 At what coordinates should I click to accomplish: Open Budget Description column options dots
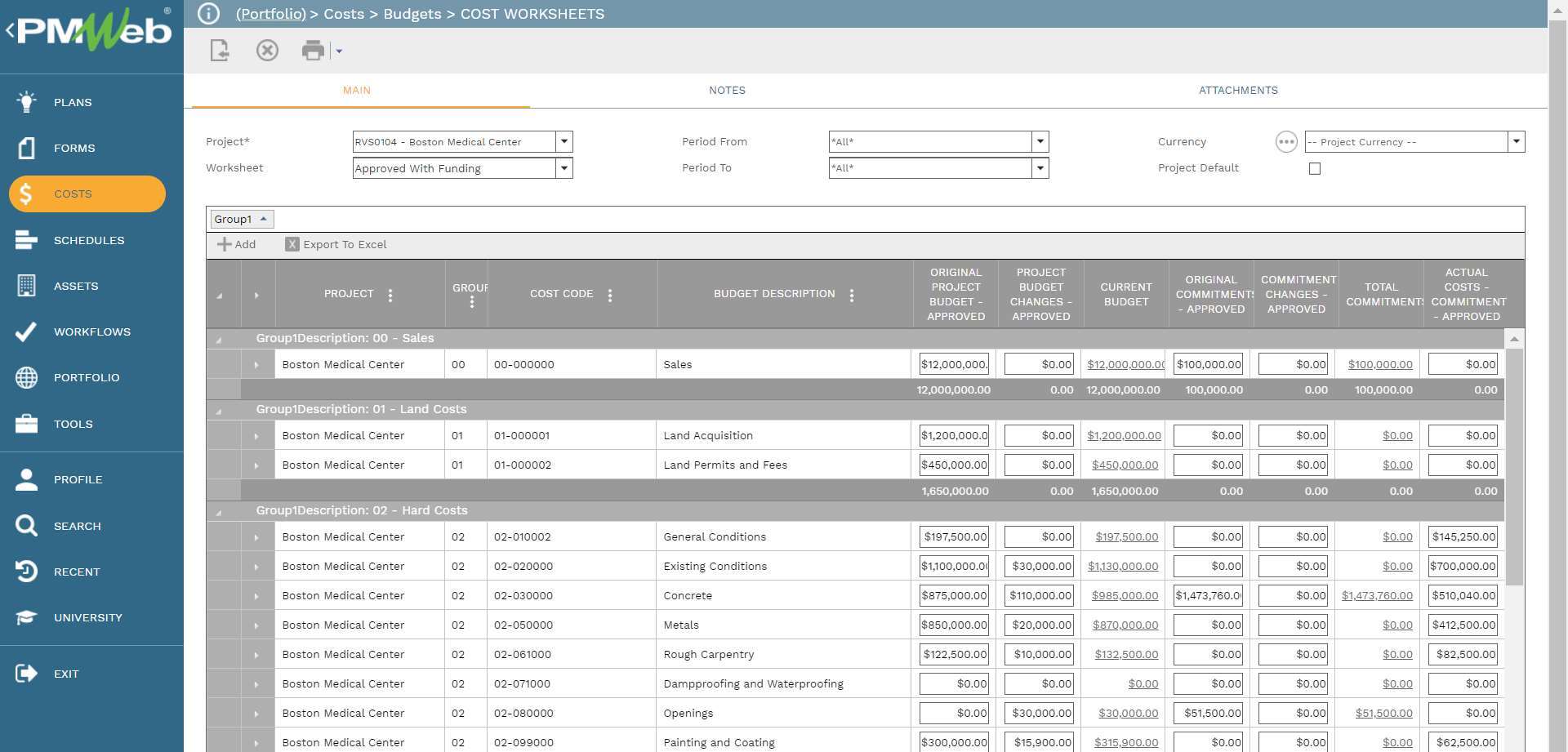click(x=852, y=296)
